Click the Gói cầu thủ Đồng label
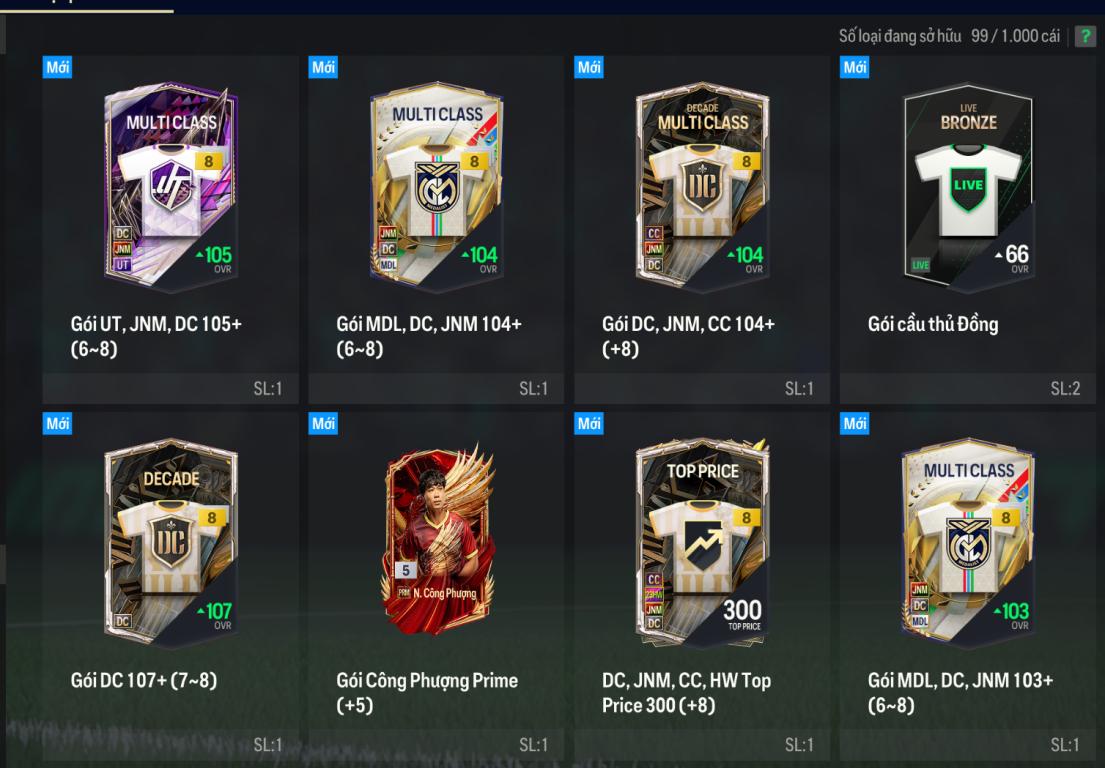The image size is (1105, 768). (933, 324)
